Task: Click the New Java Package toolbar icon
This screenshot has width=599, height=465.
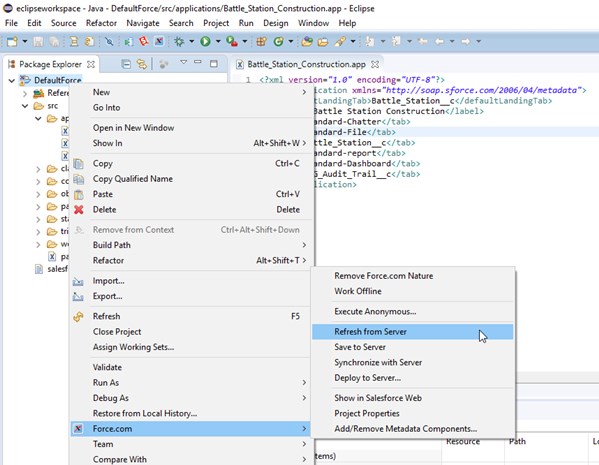Action: [x=261, y=41]
